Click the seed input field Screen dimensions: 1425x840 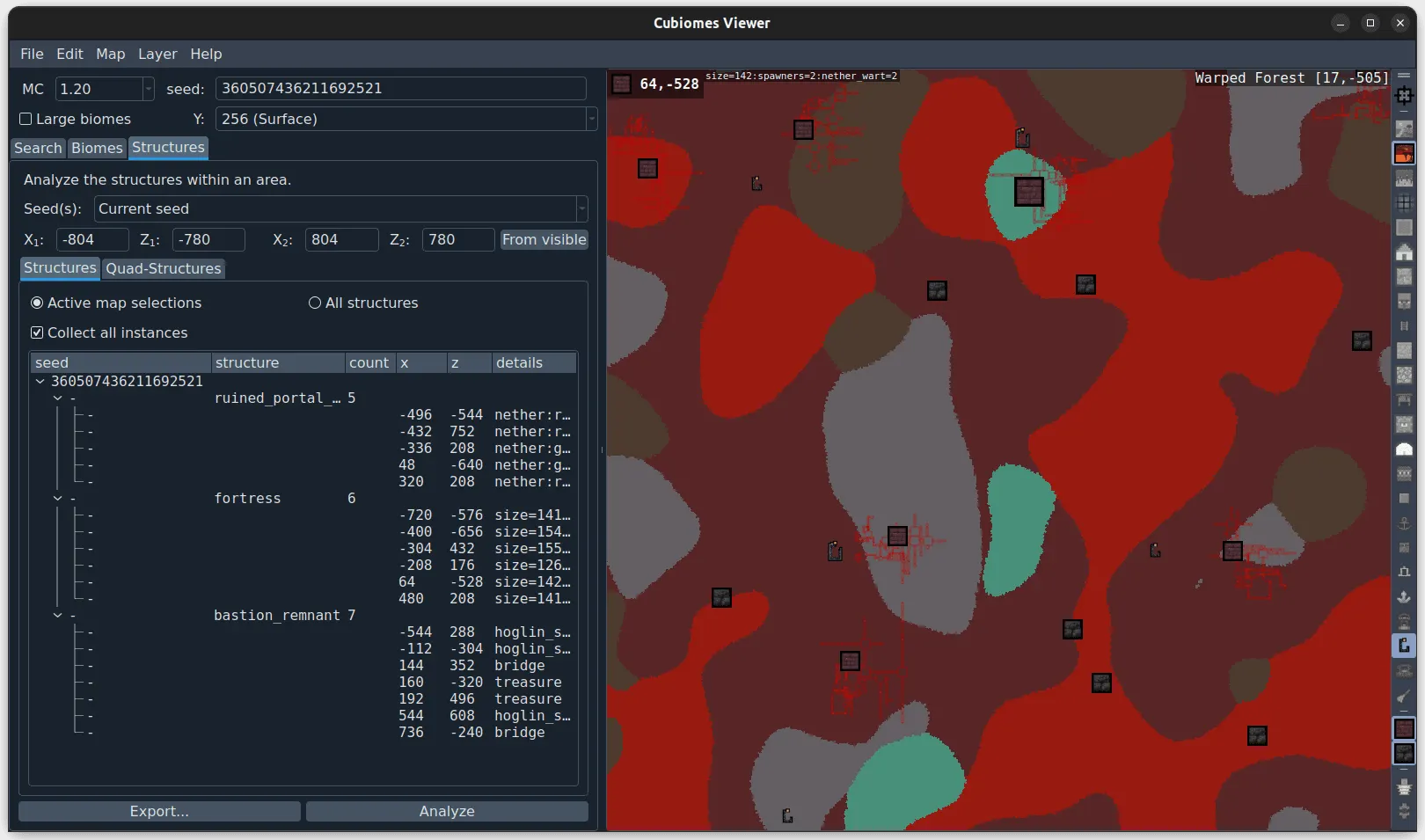(400, 89)
